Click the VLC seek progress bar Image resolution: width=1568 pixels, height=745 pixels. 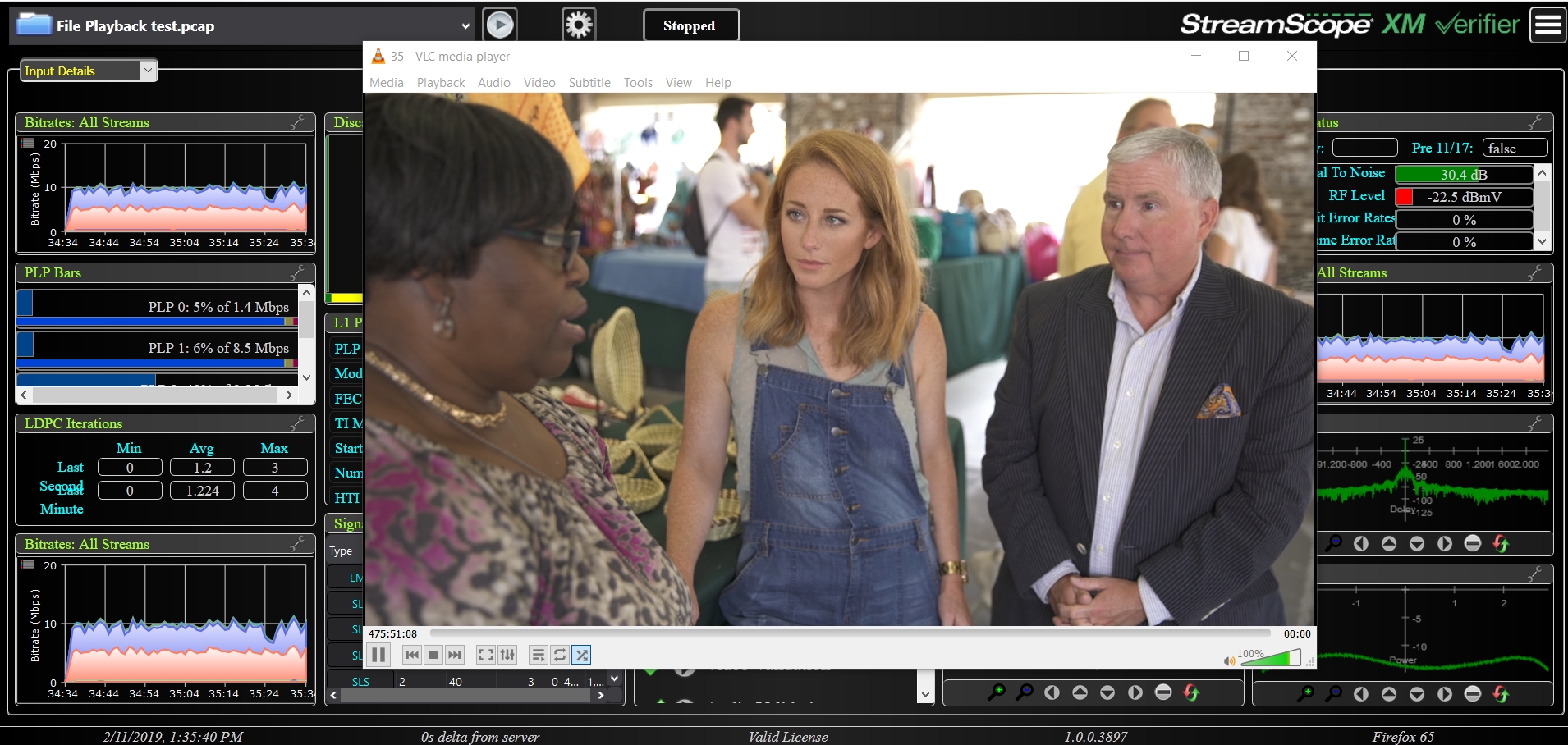850,633
